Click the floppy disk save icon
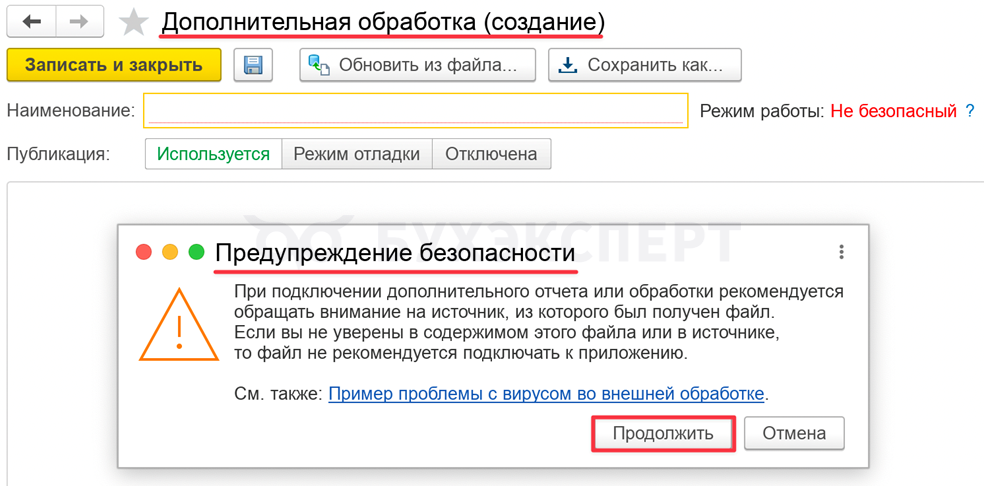 click(253, 65)
